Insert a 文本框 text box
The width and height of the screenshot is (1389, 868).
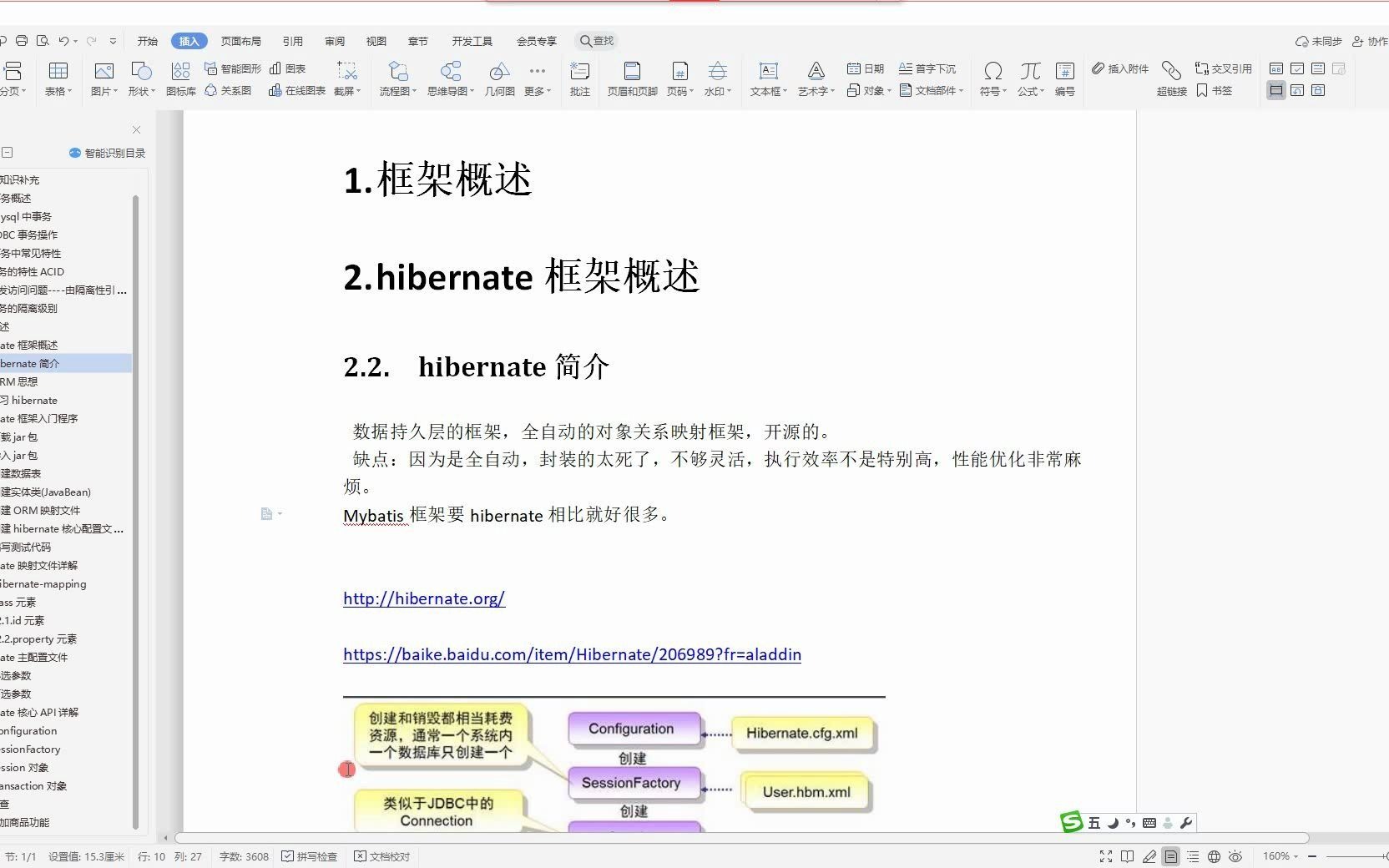pyautogui.click(x=768, y=79)
